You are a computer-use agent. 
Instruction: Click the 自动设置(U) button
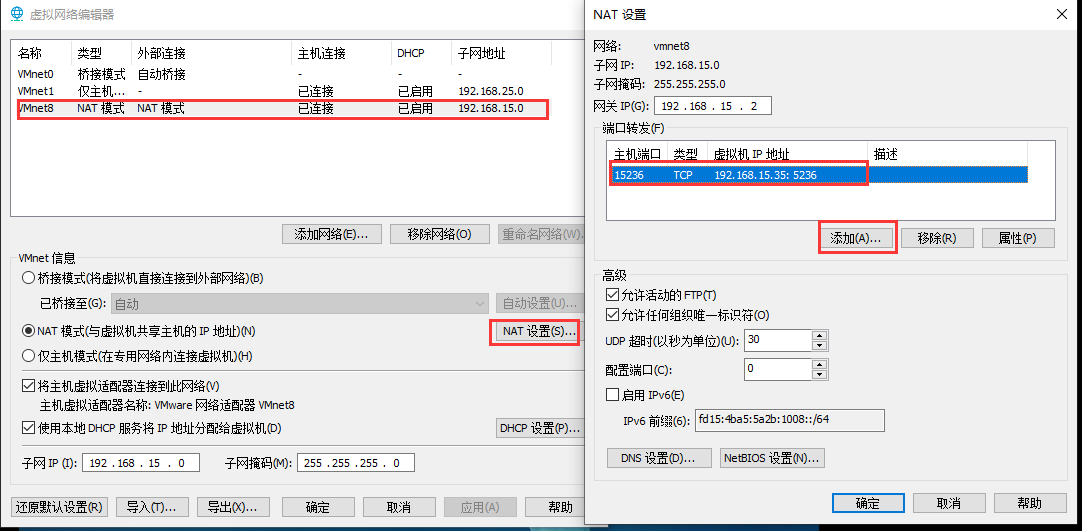539,303
